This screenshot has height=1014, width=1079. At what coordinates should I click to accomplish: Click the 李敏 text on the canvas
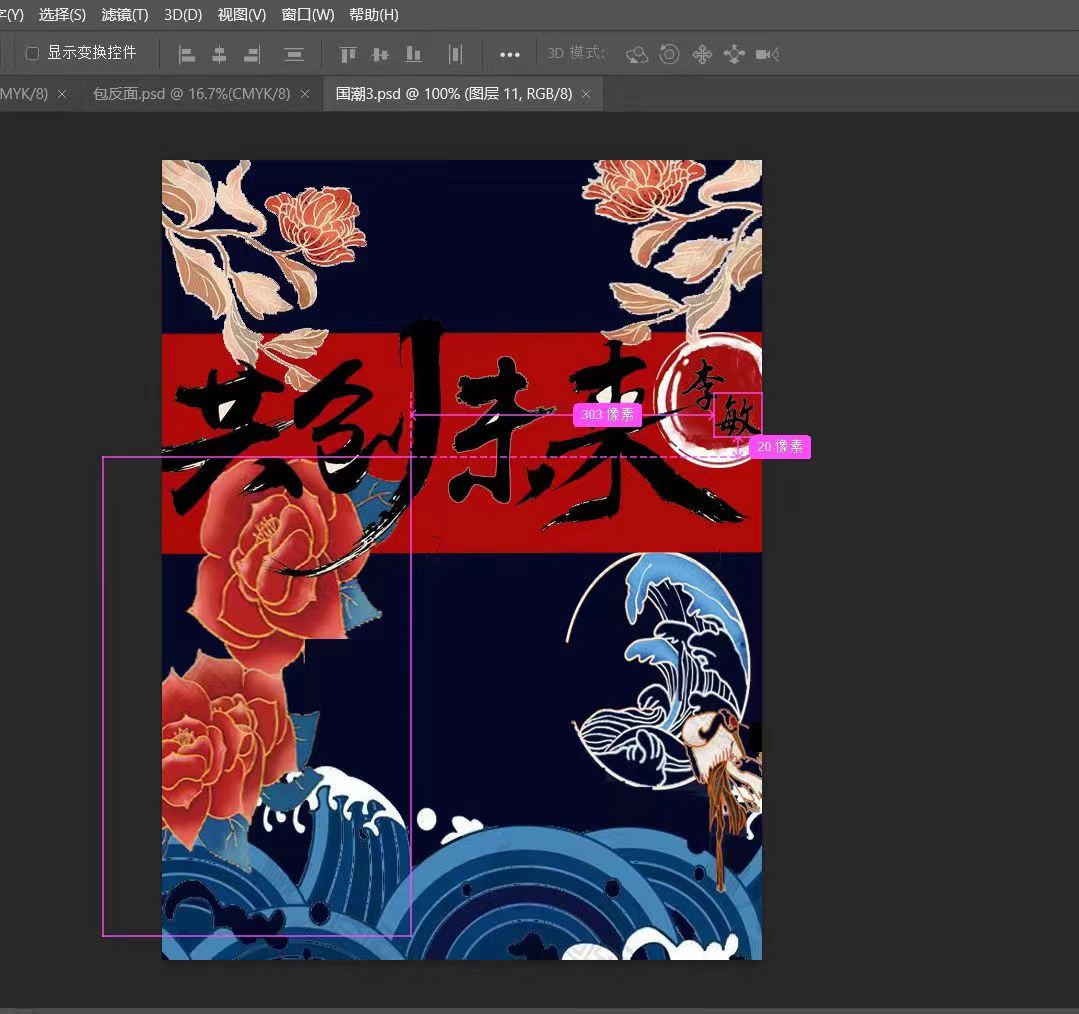[721, 398]
